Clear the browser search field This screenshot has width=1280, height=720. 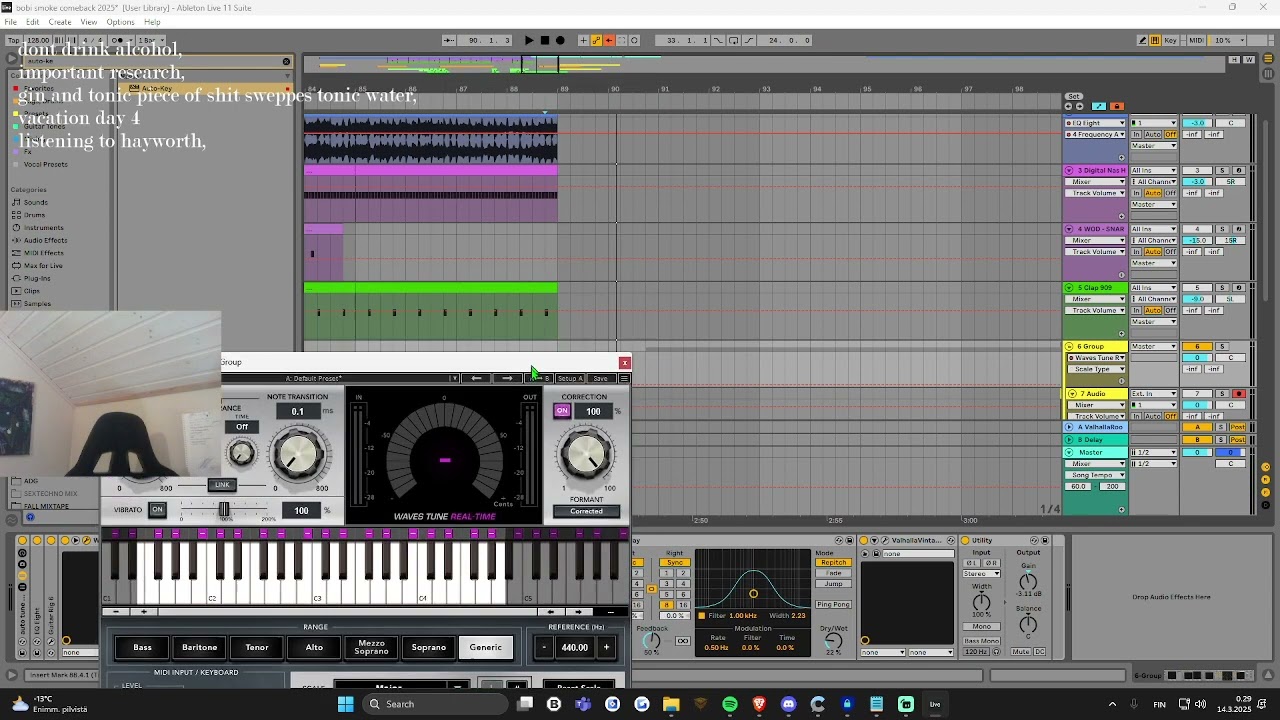coord(286,61)
